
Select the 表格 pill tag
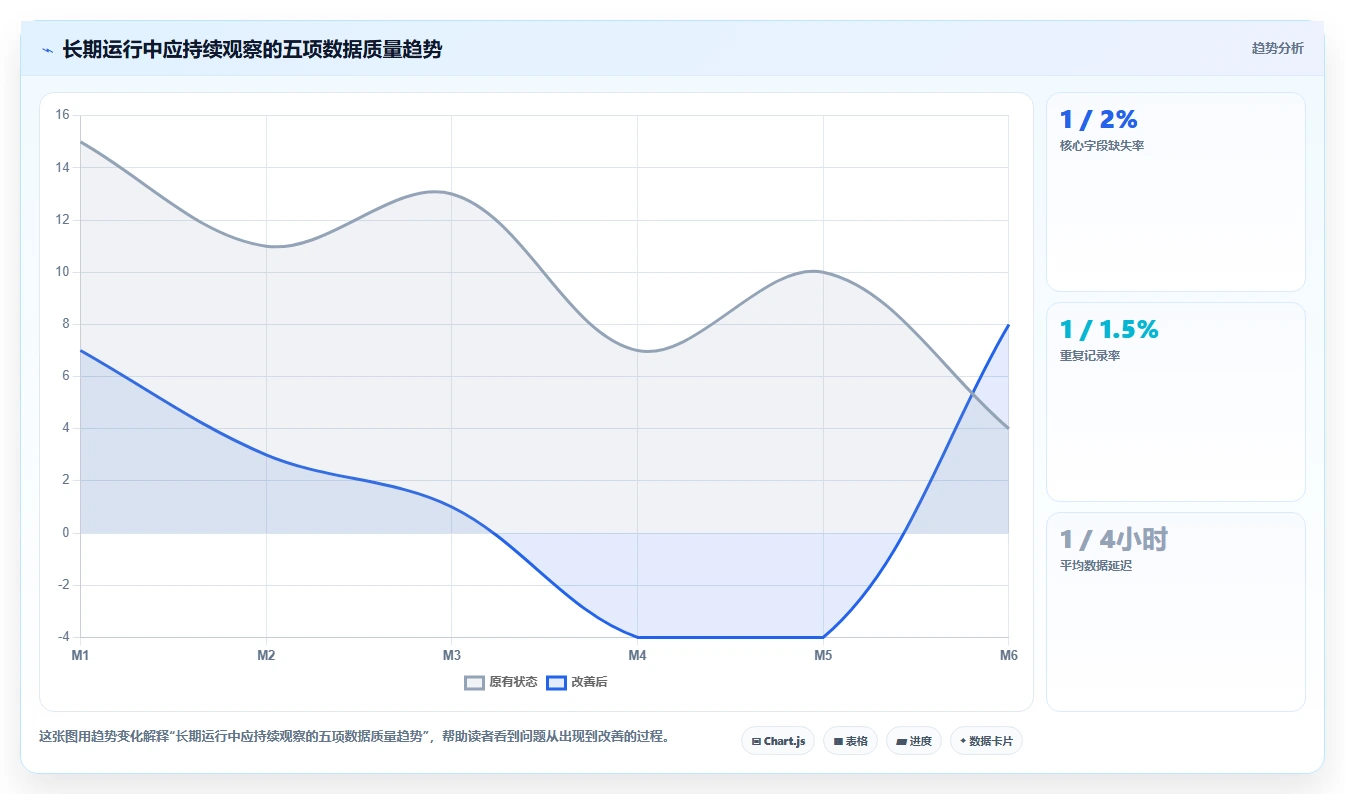click(850, 741)
